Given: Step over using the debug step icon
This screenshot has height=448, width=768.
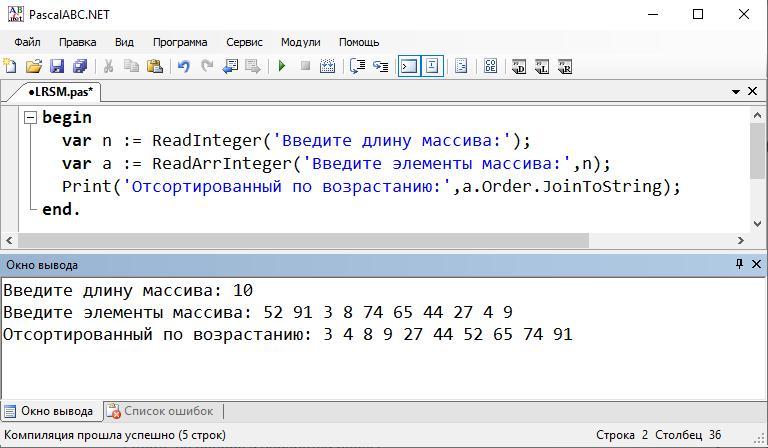Looking at the screenshot, I should [358, 66].
